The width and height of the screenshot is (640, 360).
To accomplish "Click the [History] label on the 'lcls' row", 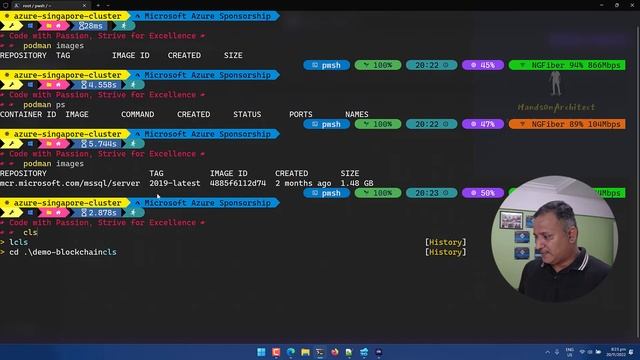I will (445, 242).
